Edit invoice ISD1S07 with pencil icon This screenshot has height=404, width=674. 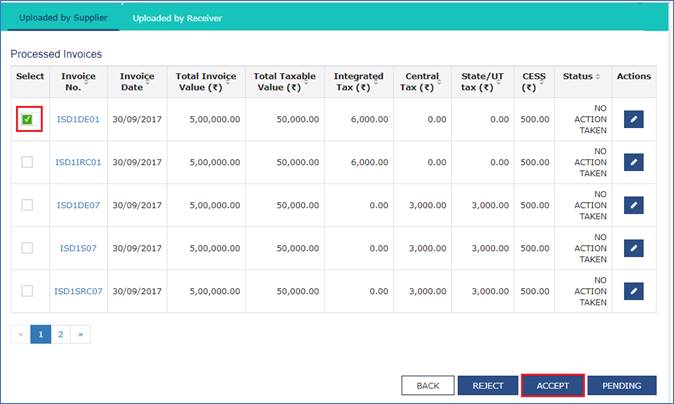tap(634, 248)
